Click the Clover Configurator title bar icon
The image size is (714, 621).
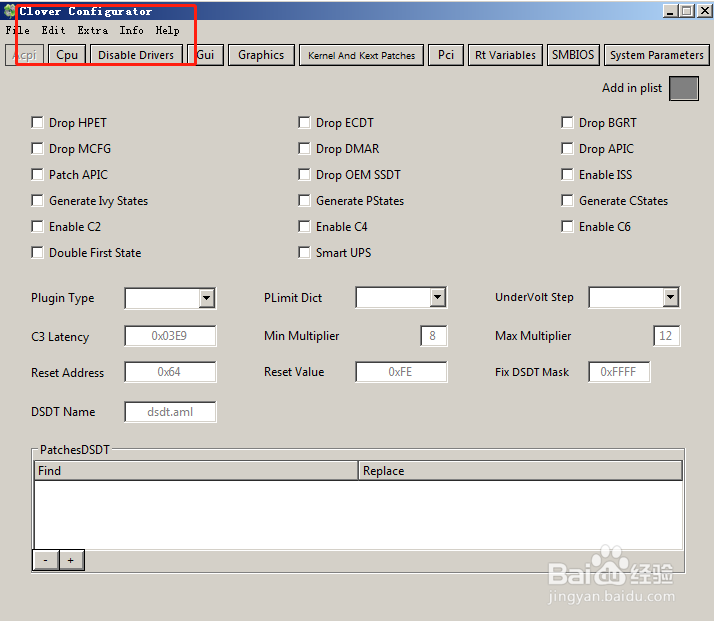coord(9,11)
